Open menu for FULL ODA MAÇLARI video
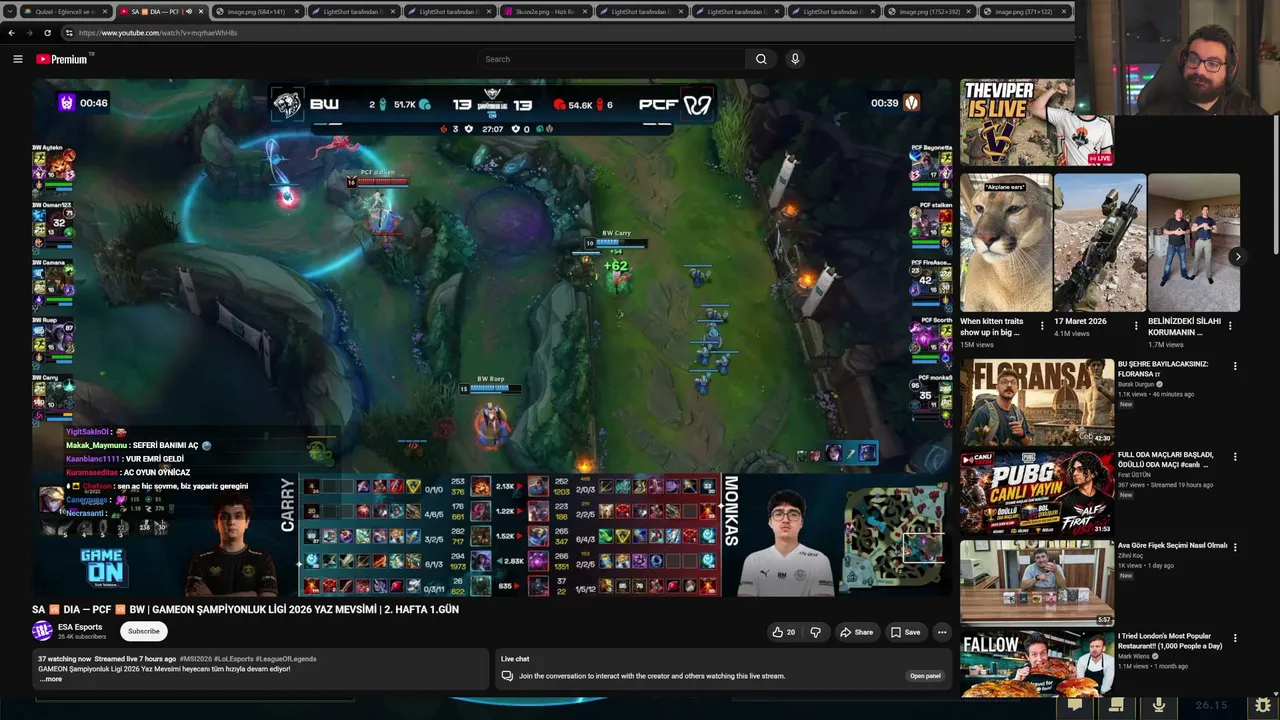Image resolution: width=1280 pixels, height=720 pixels. [1235, 457]
